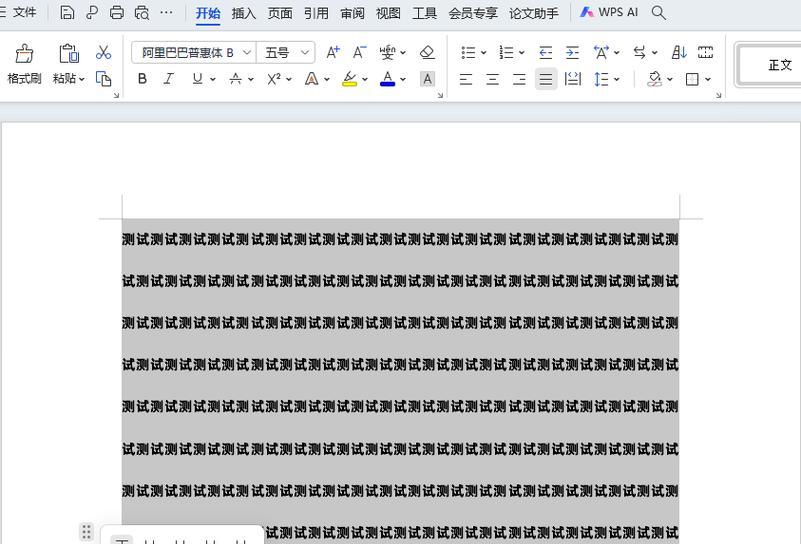Expand numbered list dropdown arrow
This screenshot has width=801, height=544.
coord(522,53)
